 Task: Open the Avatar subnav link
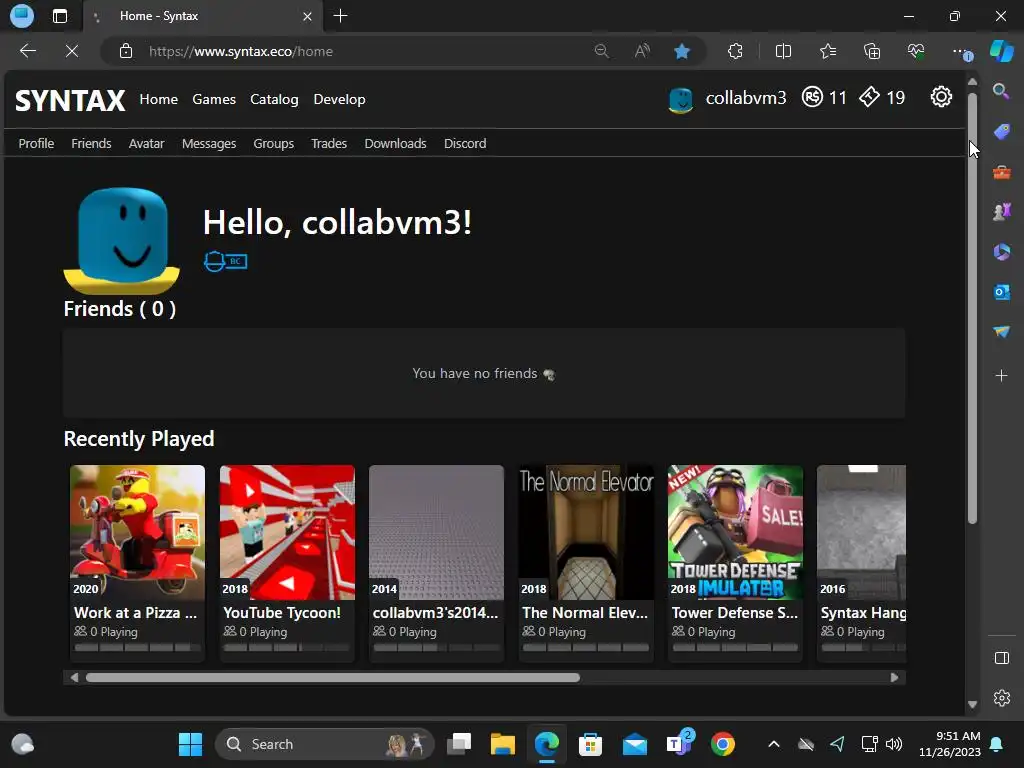[x=146, y=143]
